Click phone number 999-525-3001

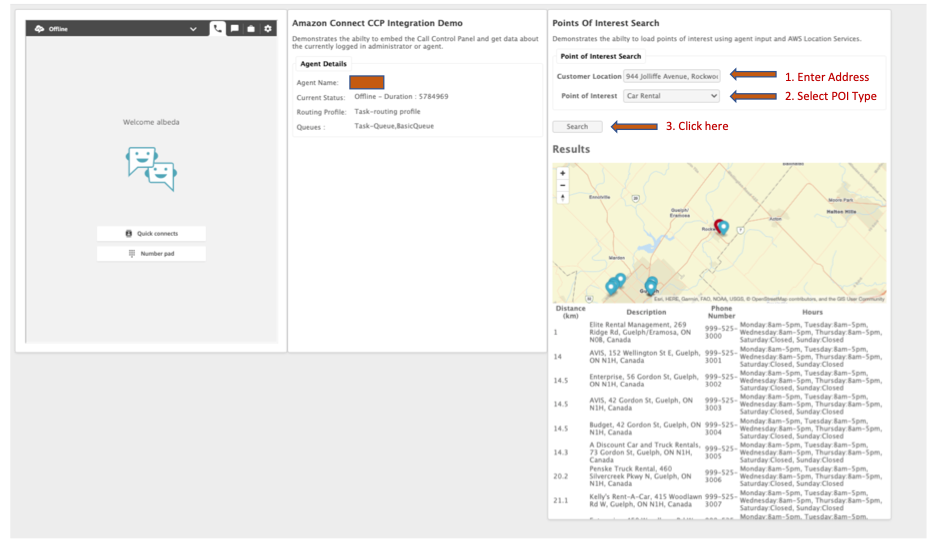tap(720, 356)
